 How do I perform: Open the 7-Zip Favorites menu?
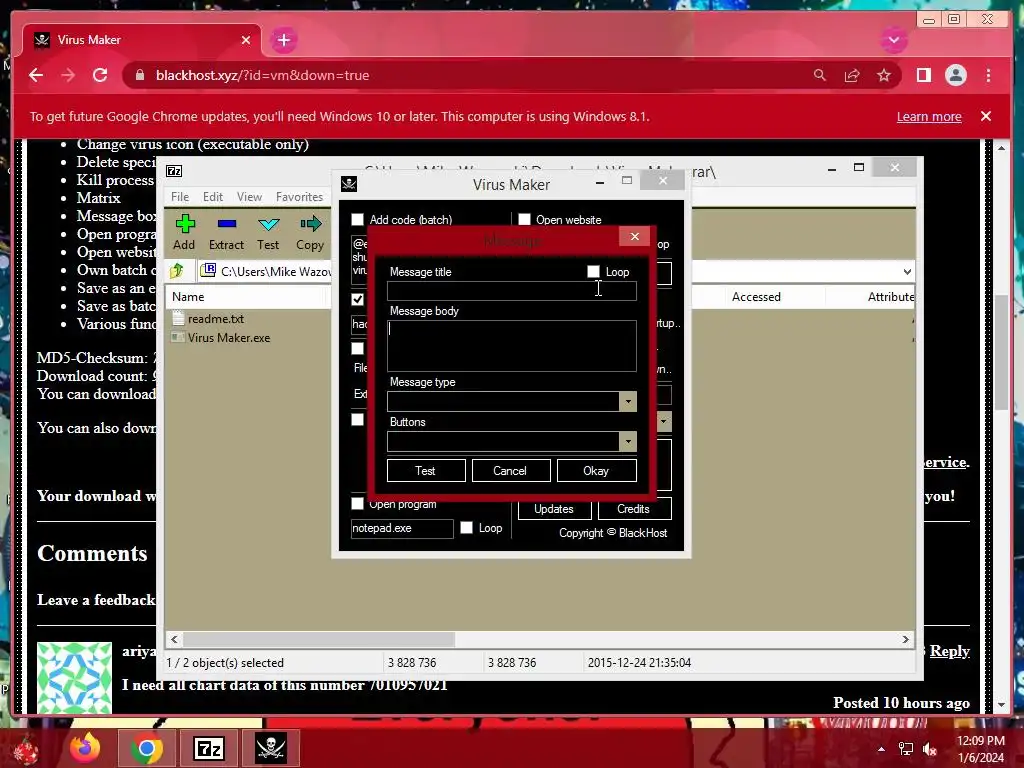coord(299,197)
